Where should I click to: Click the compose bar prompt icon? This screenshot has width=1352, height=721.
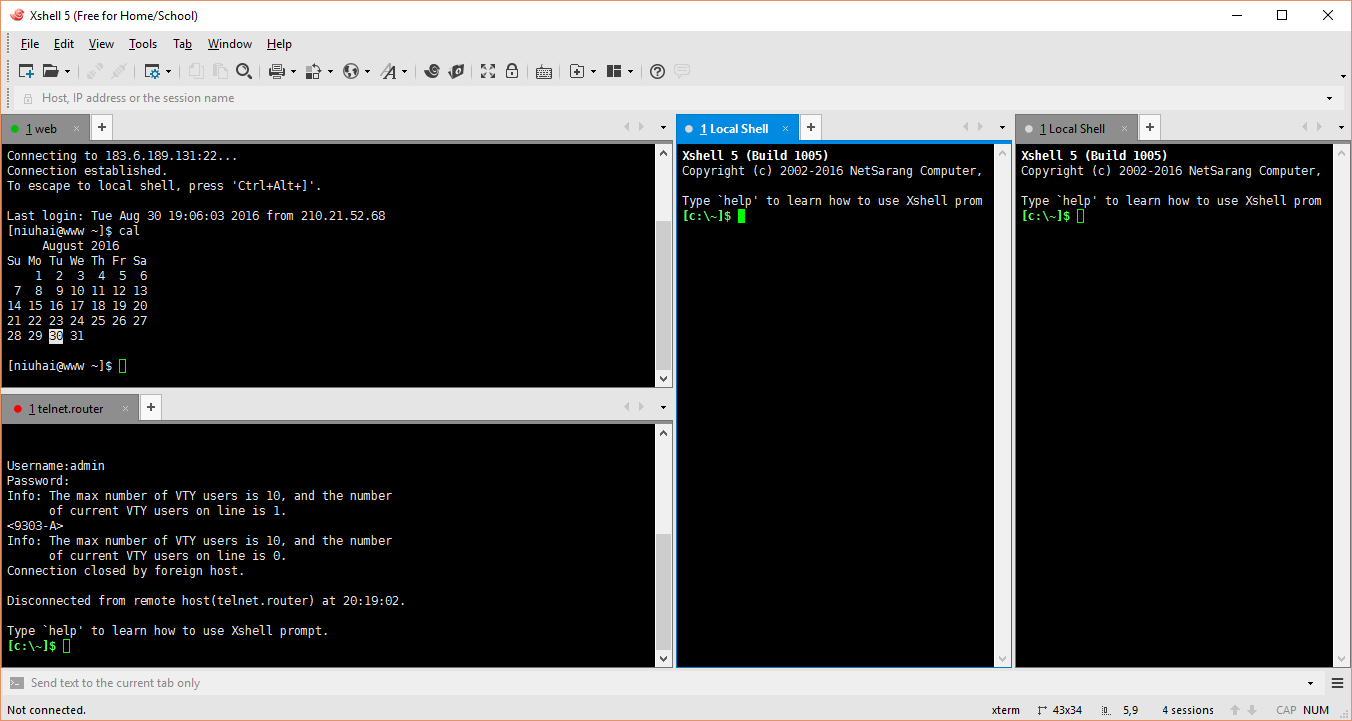coord(16,683)
